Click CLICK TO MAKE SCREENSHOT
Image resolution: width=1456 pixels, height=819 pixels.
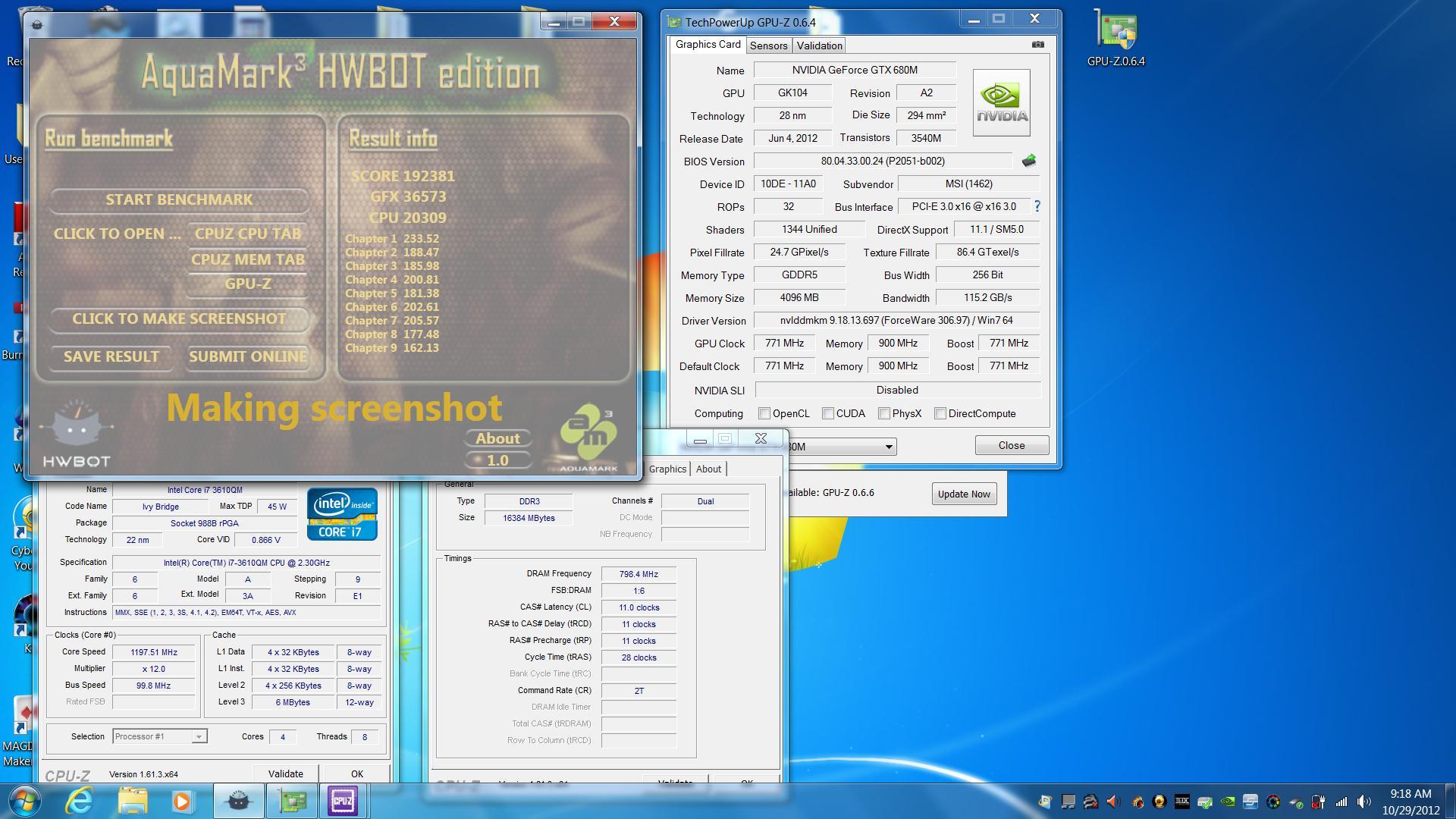click(179, 318)
